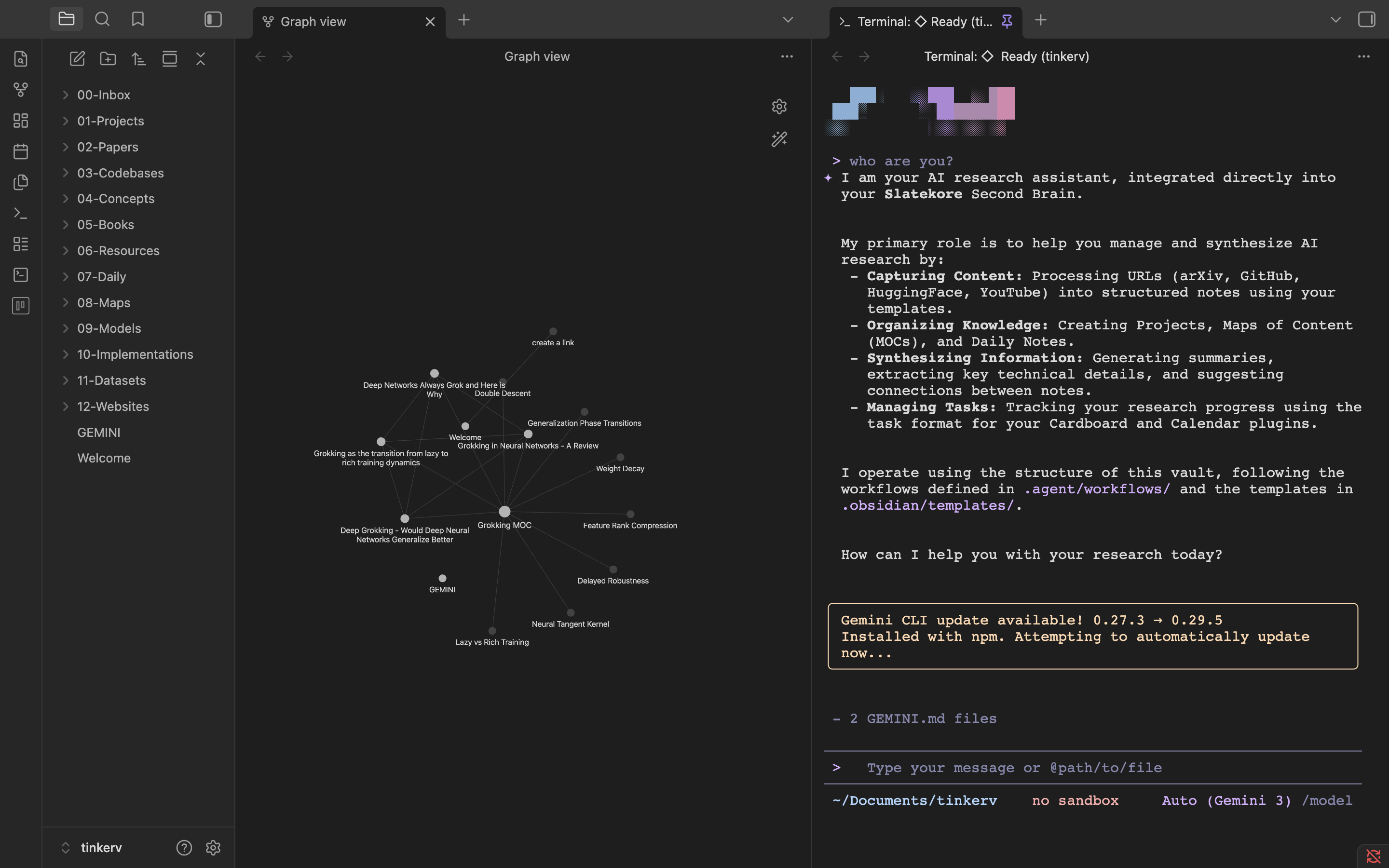Unpin the Terminal tab
This screenshot has width=1389, height=868.
(1007, 21)
